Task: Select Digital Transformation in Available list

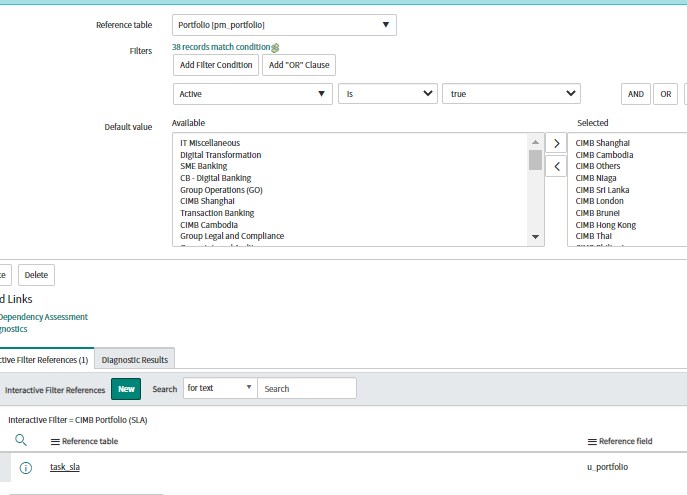Action: click(220, 155)
